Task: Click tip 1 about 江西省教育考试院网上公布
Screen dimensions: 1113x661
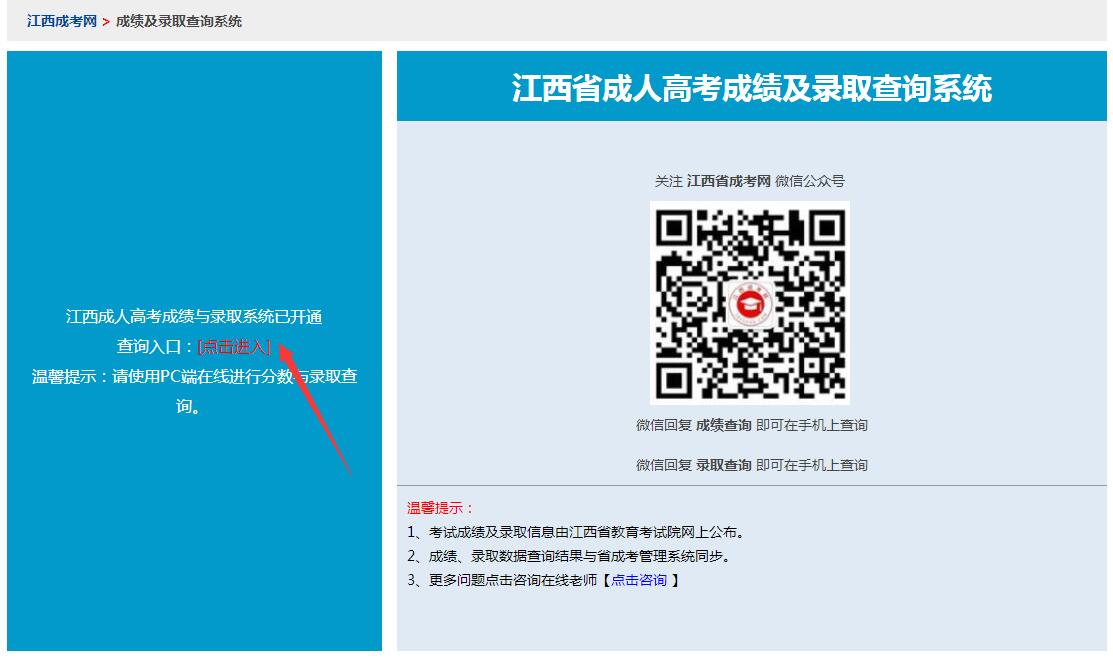Action: [576, 532]
